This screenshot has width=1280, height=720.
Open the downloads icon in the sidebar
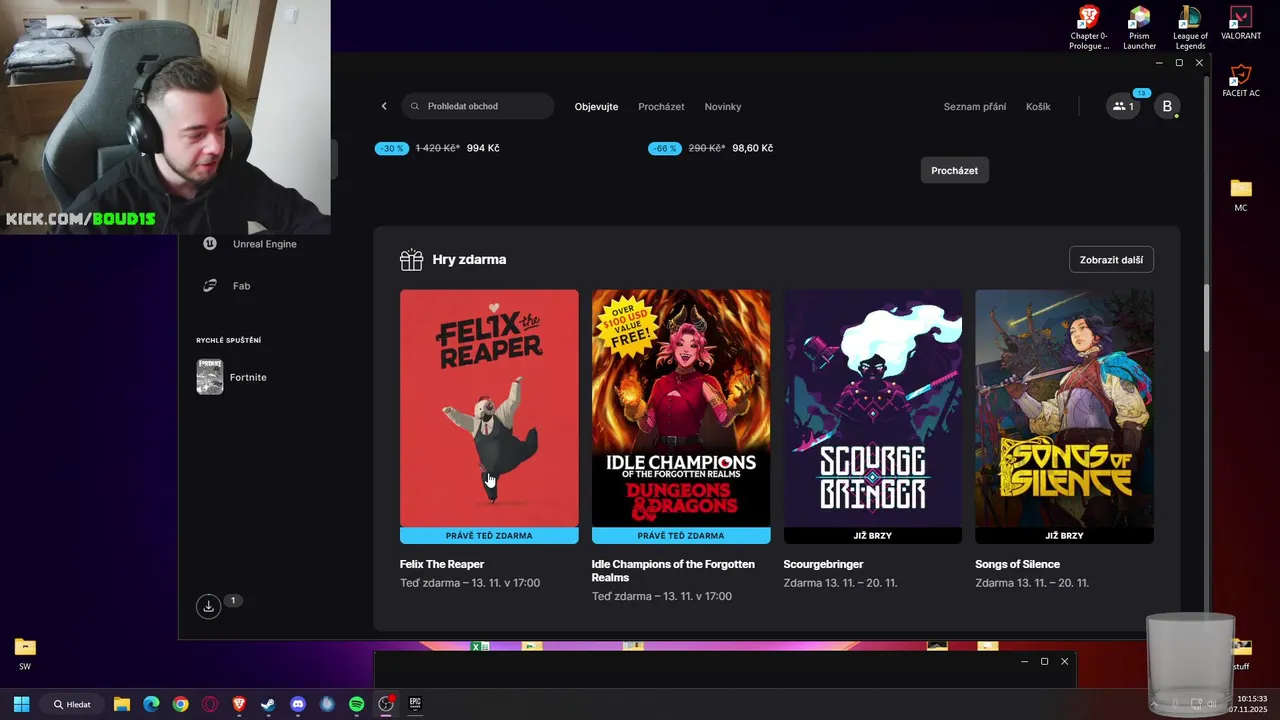pos(208,606)
